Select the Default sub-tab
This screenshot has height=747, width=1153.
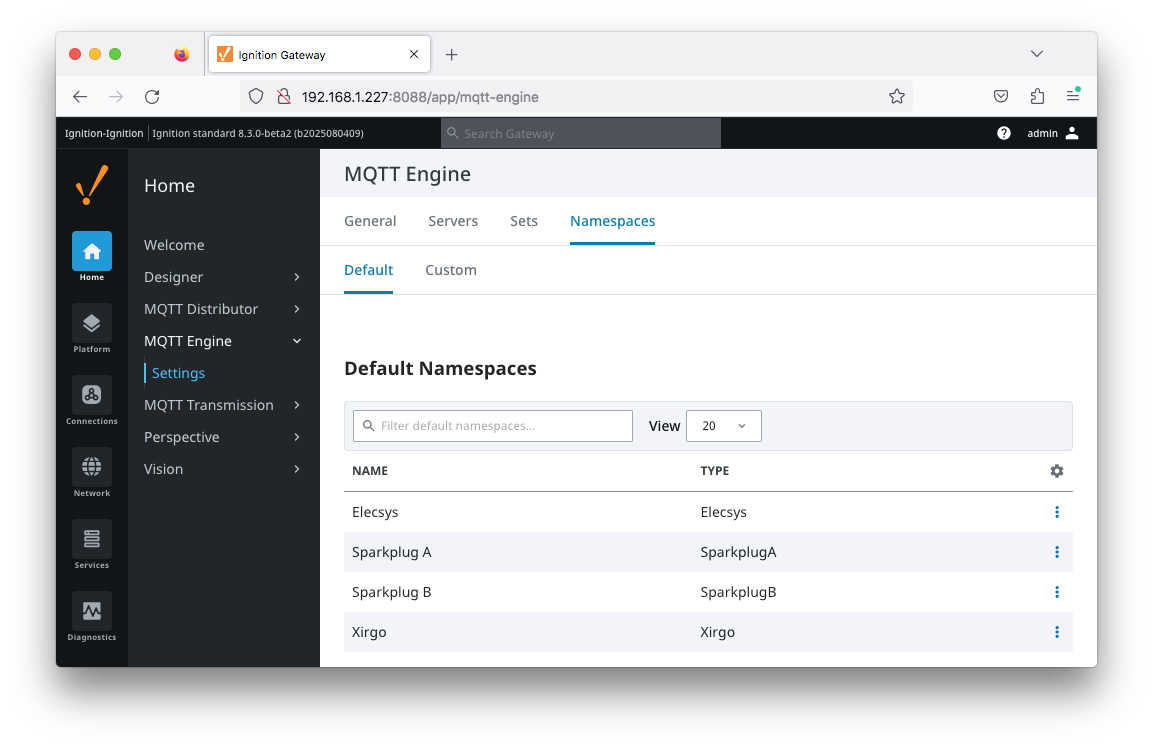pos(368,271)
